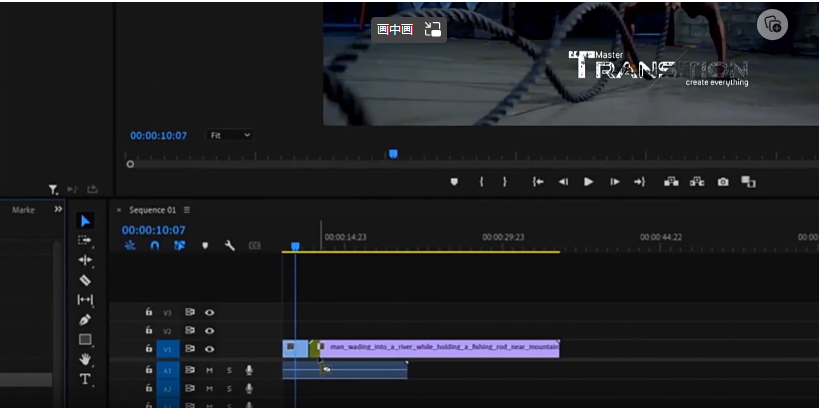The width and height of the screenshot is (820, 408).
Task: Click the Program monitor timecode 00:00:10:07
Action: 158,135
